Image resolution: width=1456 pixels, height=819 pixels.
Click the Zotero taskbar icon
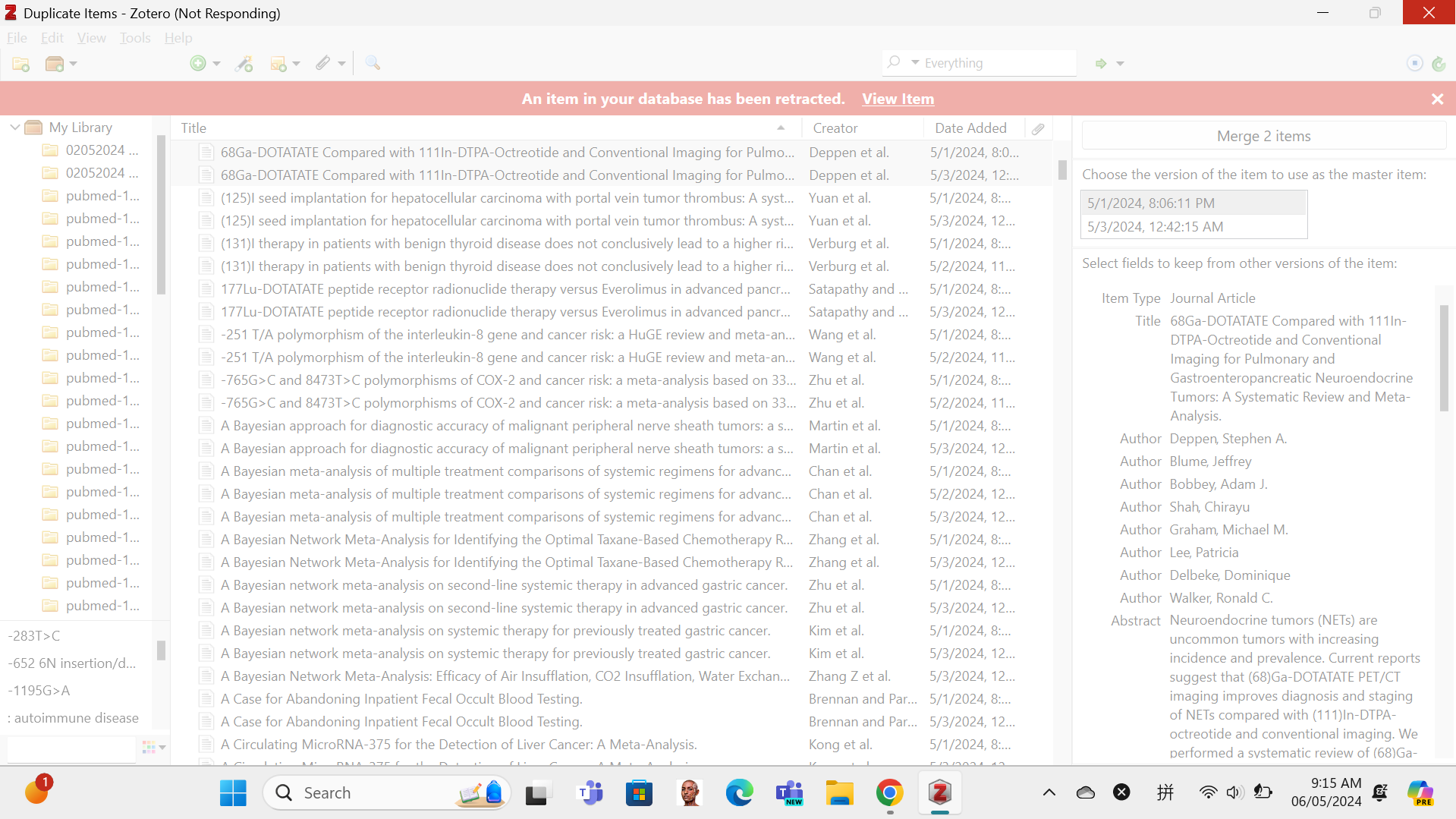[940, 793]
